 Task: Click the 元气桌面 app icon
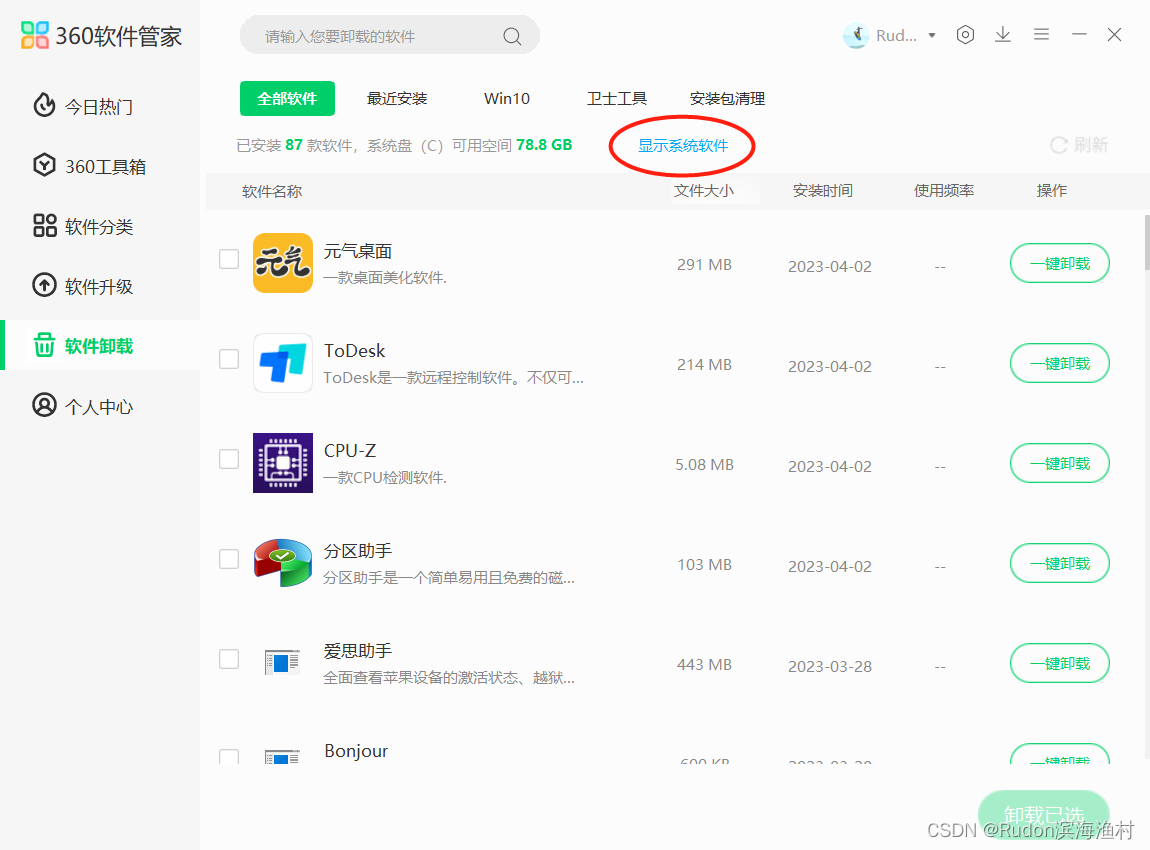[283, 263]
